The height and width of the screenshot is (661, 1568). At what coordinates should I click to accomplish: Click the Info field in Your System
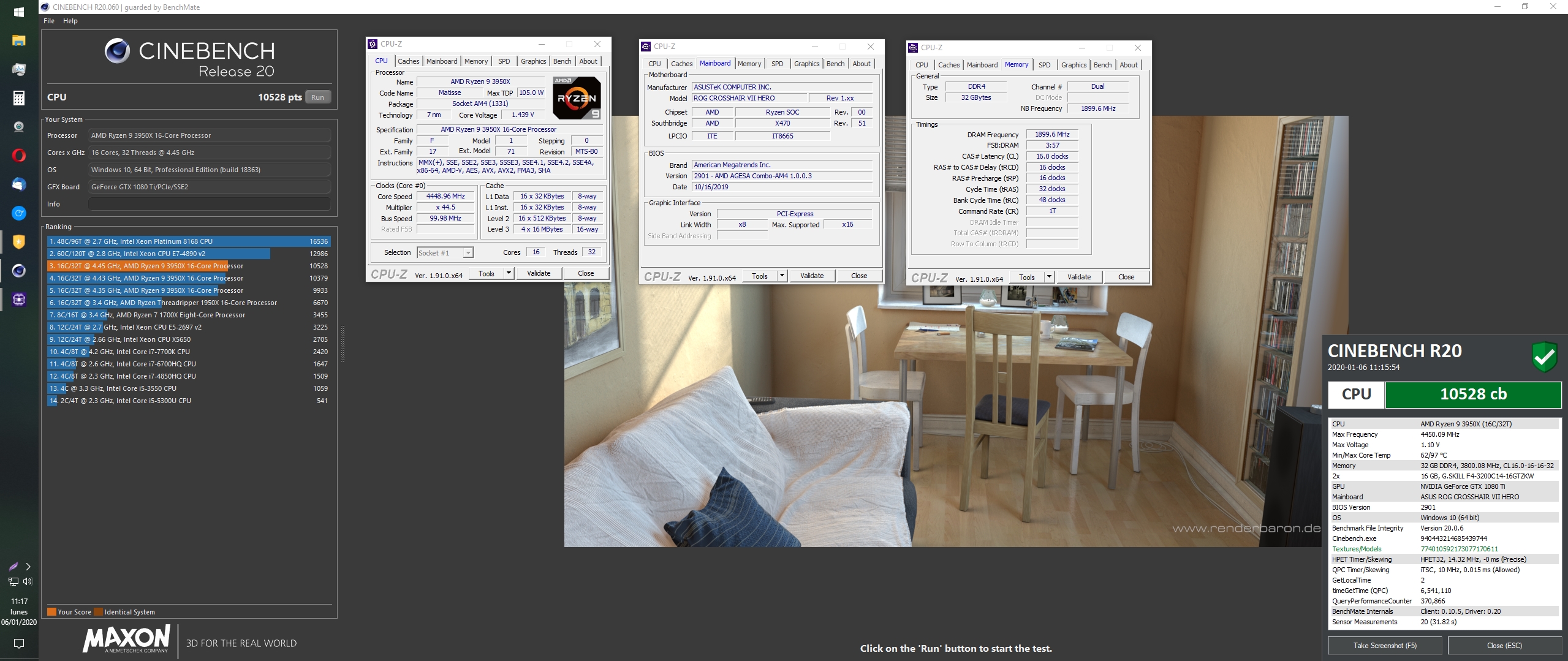click(x=210, y=204)
